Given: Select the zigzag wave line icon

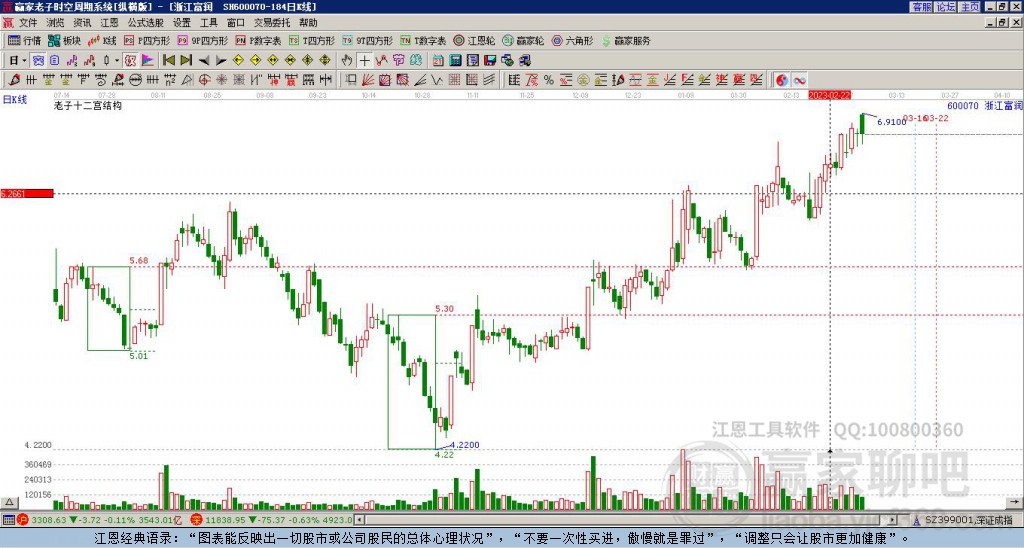Looking at the screenshot, I should pos(436,80).
